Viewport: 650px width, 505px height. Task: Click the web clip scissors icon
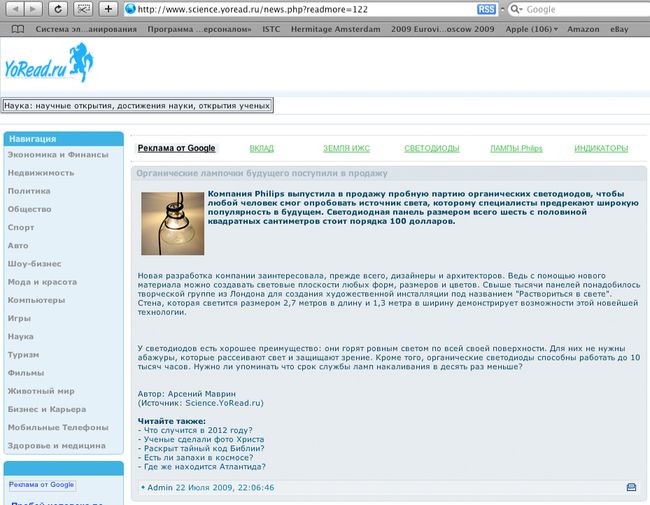83,9
